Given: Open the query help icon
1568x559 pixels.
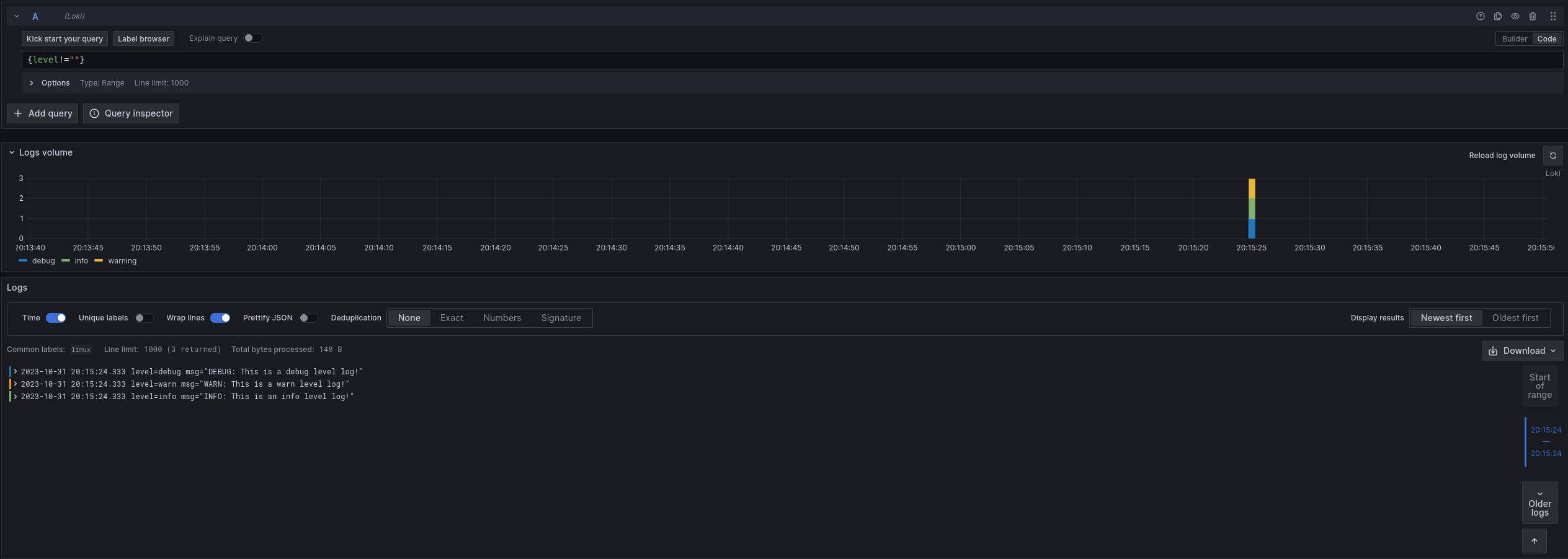Looking at the screenshot, I should pos(1480,16).
